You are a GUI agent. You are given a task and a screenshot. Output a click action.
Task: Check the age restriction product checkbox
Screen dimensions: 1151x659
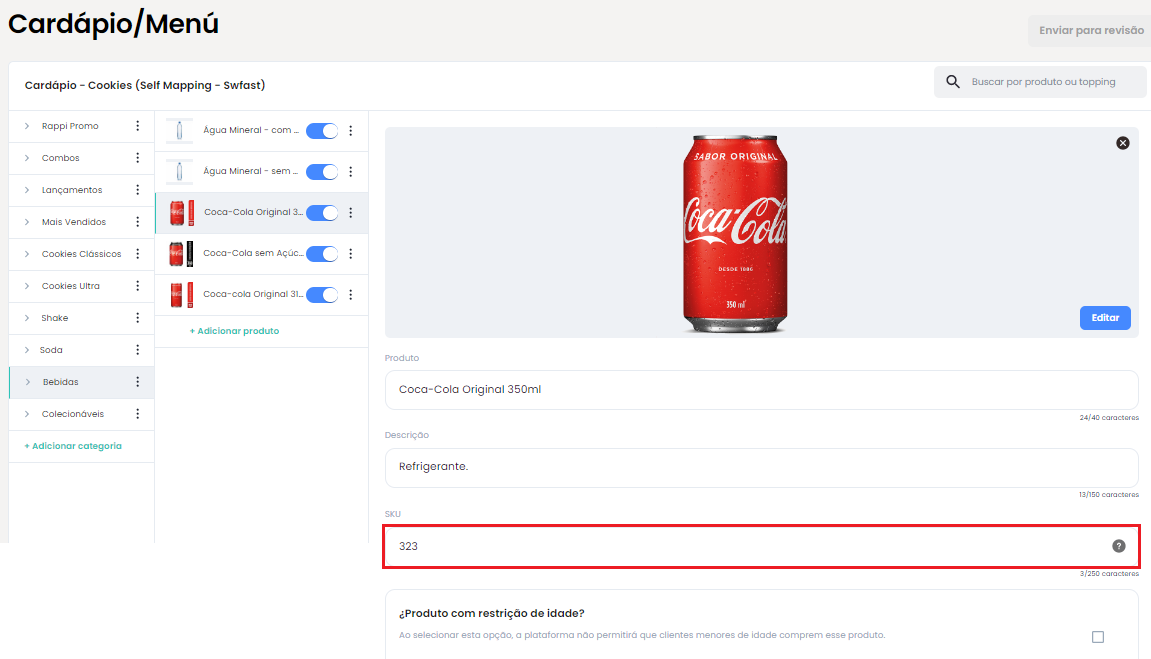1098,637
